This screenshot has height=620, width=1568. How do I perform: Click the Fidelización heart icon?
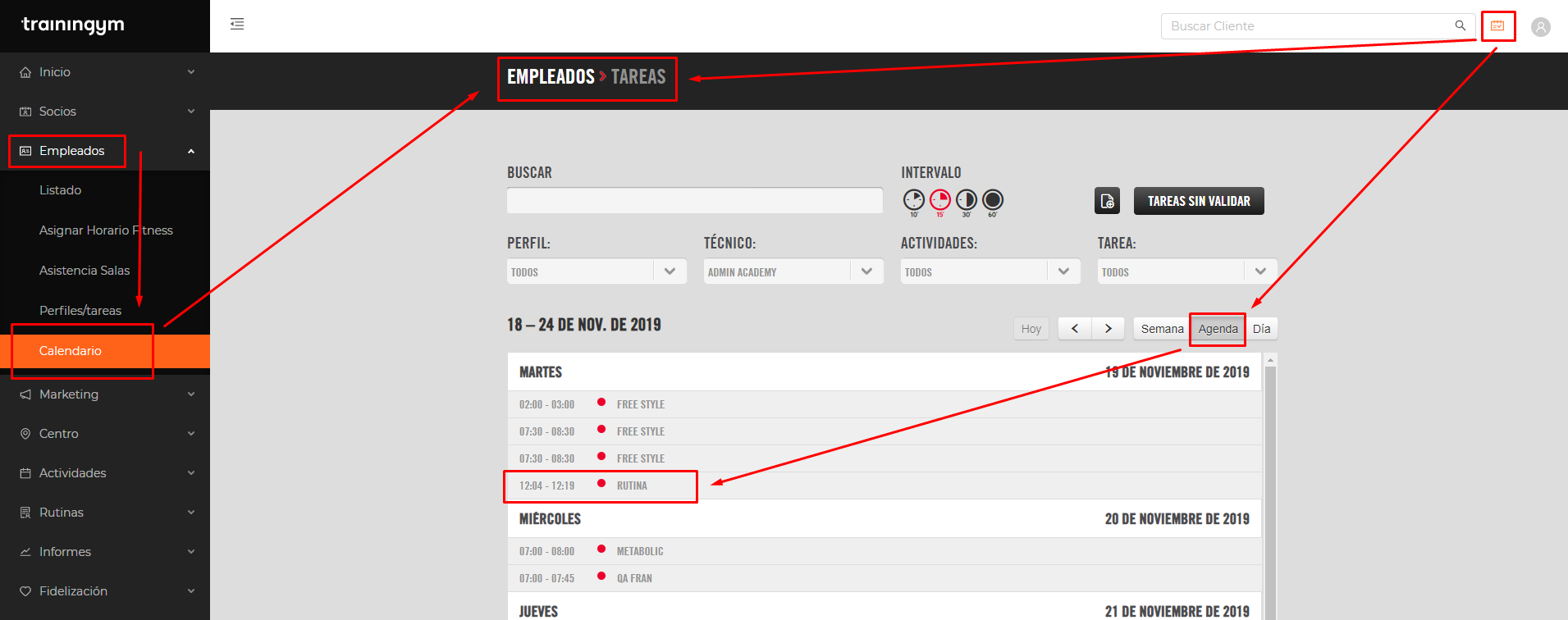(25, 591)
